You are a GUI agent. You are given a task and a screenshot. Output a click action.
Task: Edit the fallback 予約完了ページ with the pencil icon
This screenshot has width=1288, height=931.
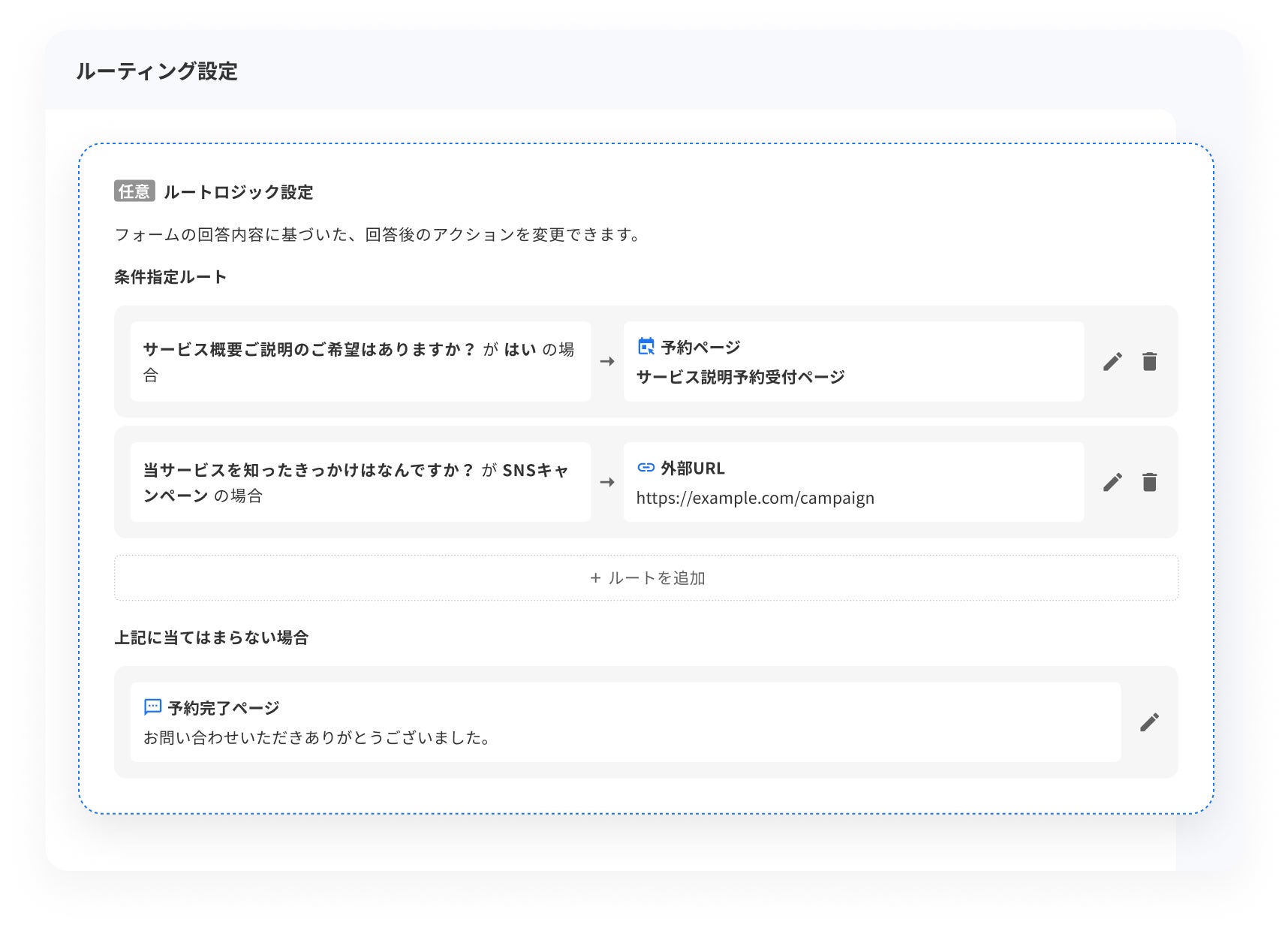[1149, 721]
